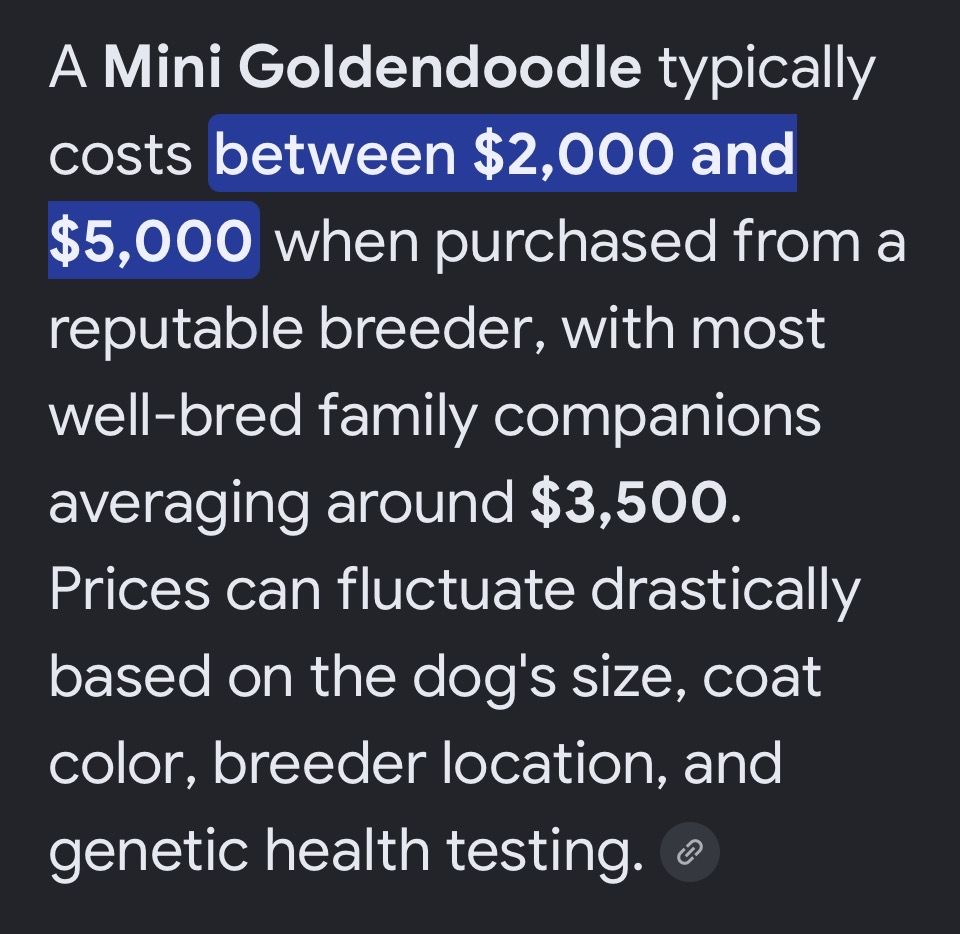Click the words "well-bred family companions"
The image size is (960, 934).
click(x=435, y=417)
